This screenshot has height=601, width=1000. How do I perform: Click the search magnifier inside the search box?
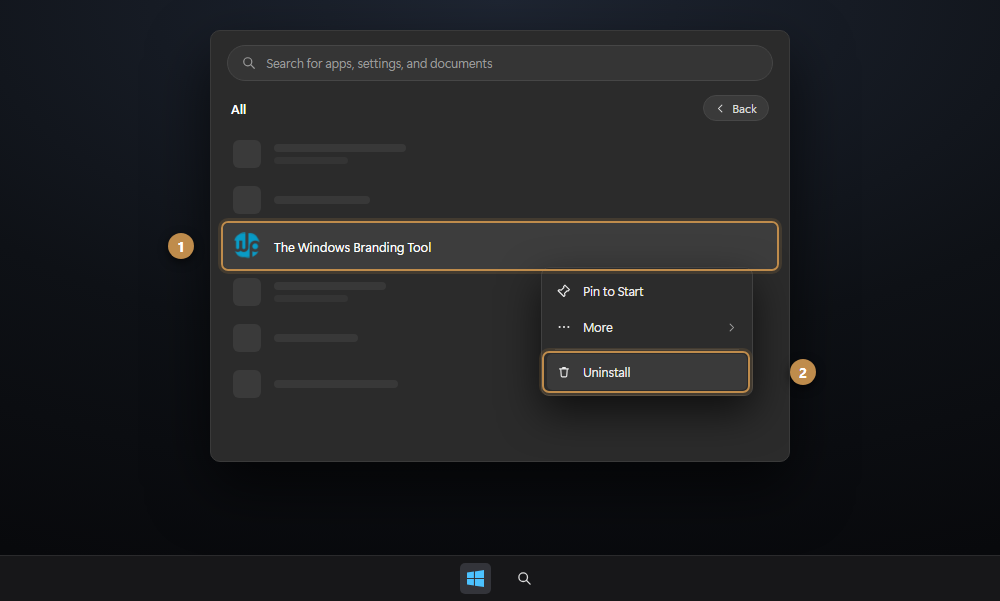coord(249,63)
